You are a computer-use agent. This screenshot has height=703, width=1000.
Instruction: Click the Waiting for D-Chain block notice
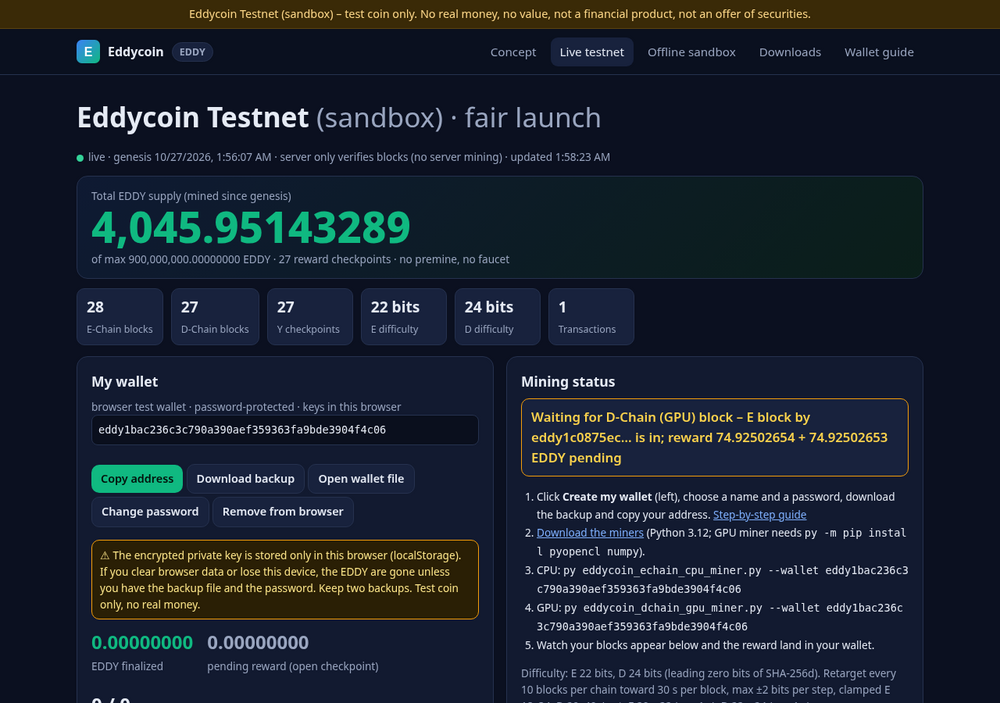714,438
